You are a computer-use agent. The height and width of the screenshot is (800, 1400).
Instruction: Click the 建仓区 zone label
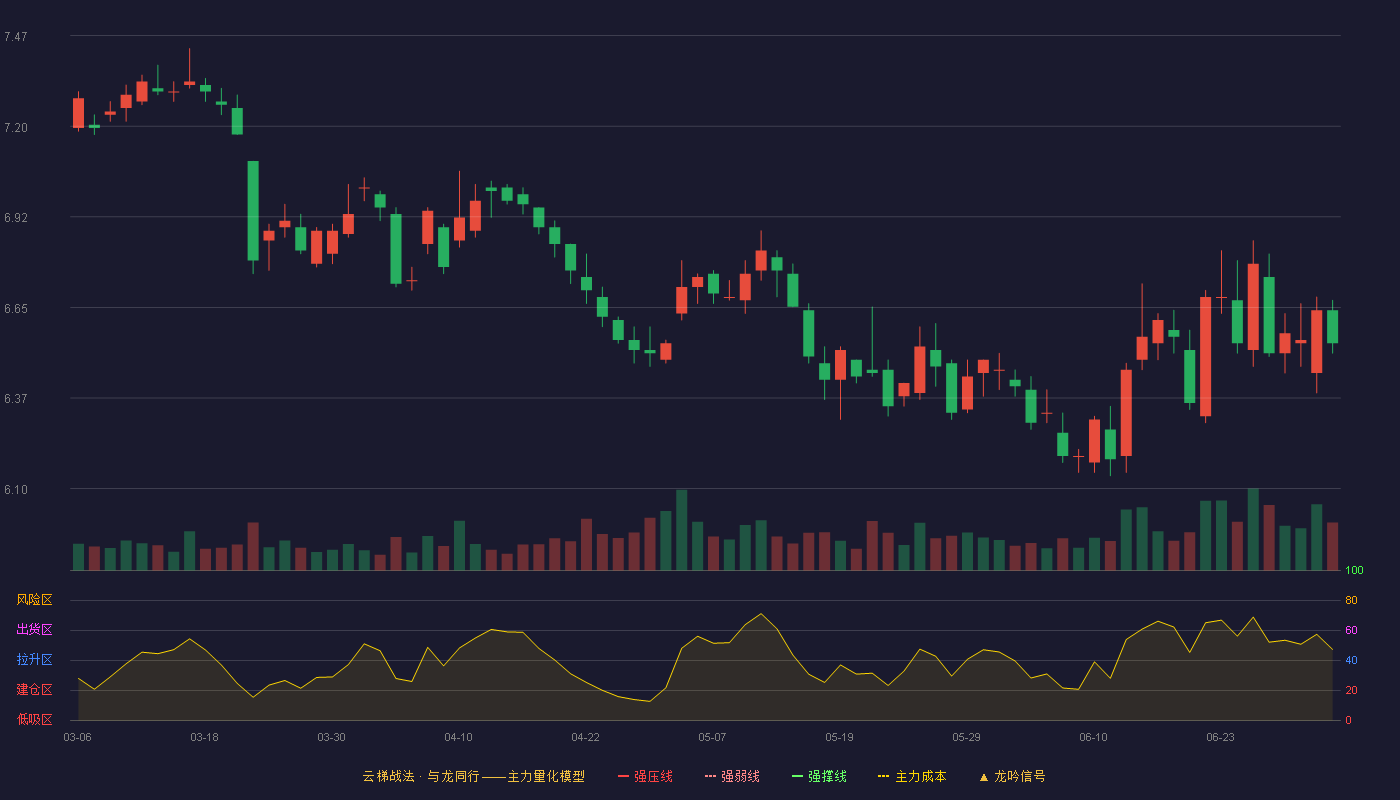pyautogui.click(x=35, y=690)
